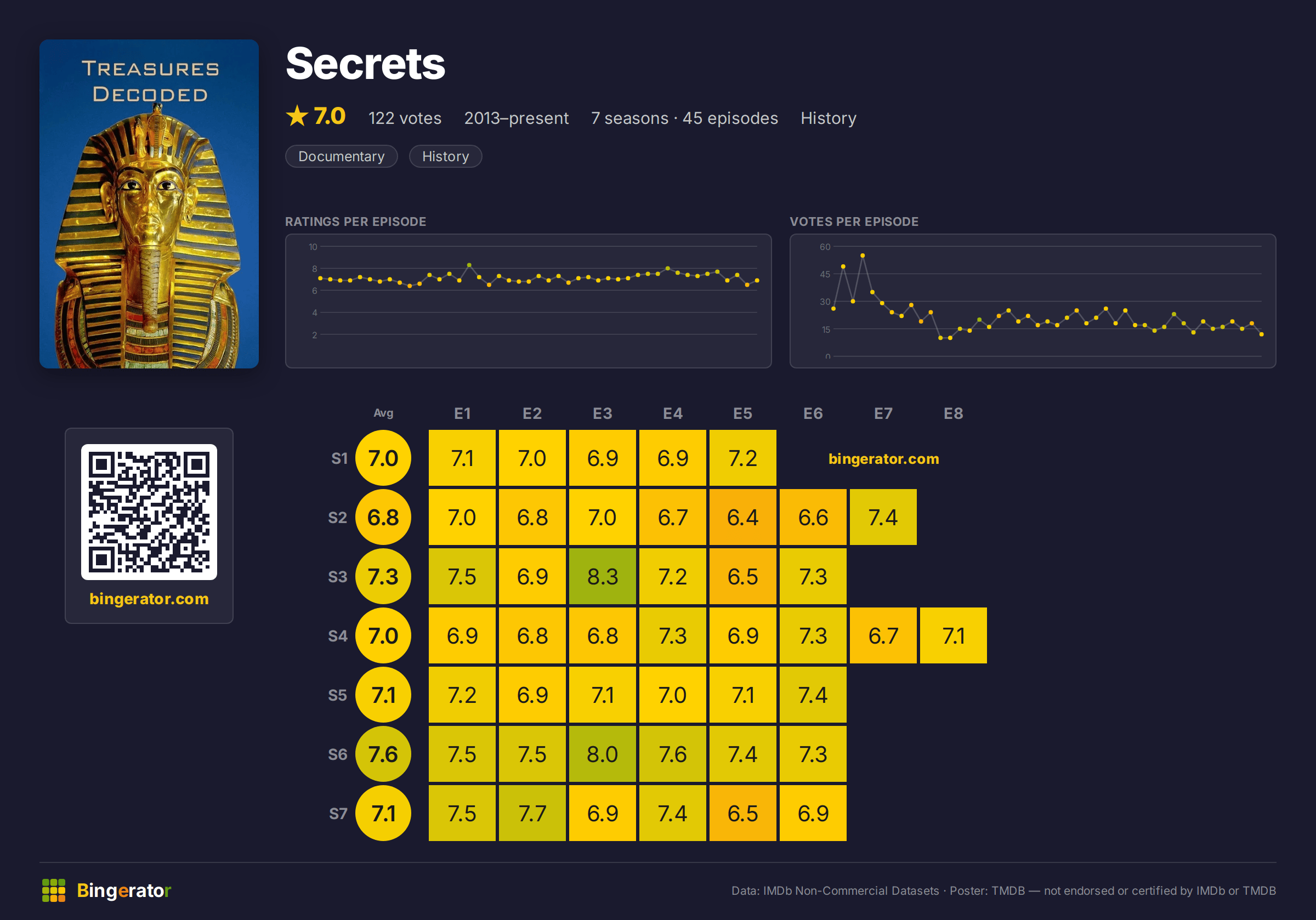Click the Bingerator brand name in footer
Screen dimensions: 1316x920
coord(124,890)
